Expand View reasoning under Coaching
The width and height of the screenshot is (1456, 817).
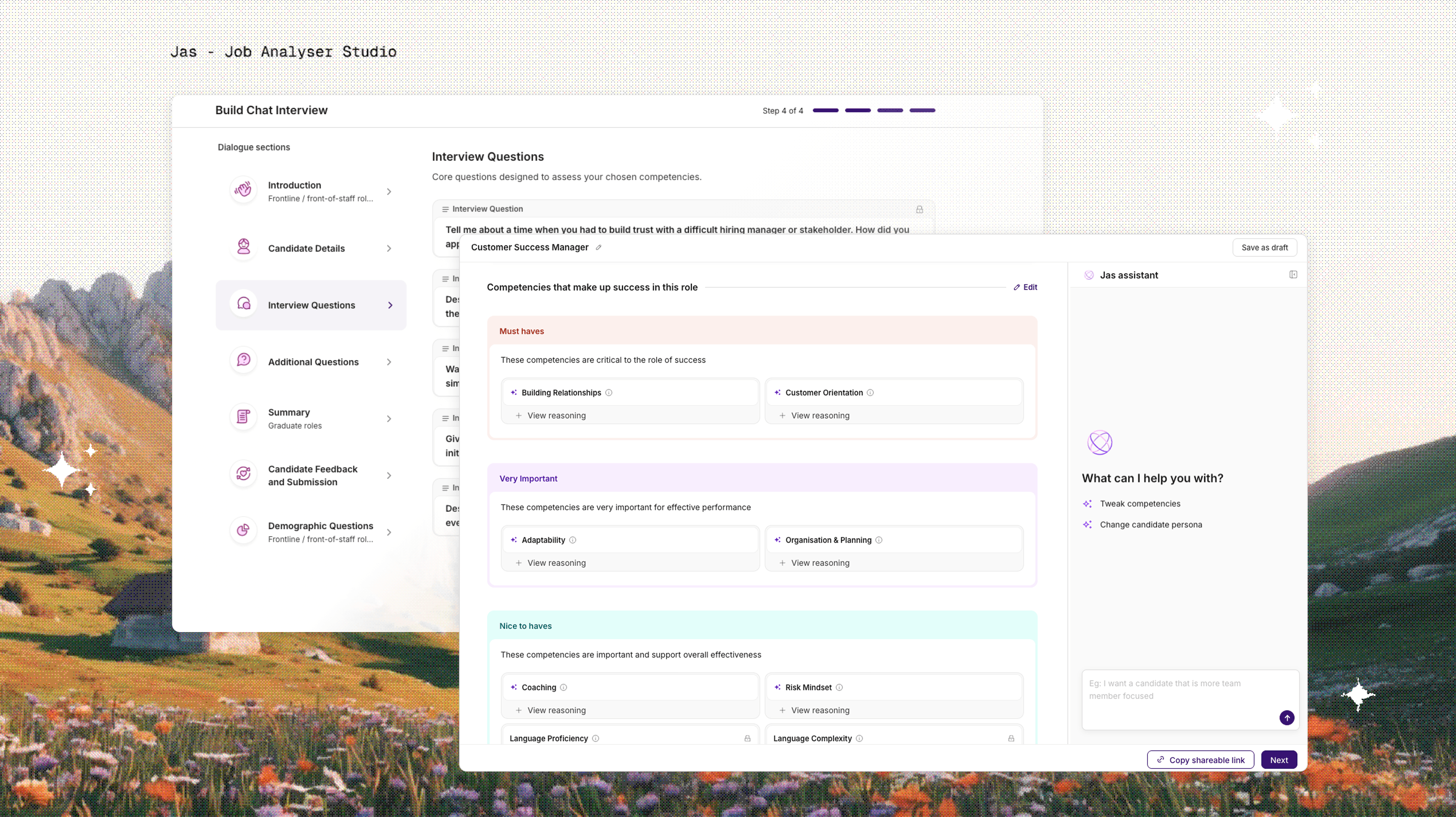pyautogui.click(x=551, y=711)
